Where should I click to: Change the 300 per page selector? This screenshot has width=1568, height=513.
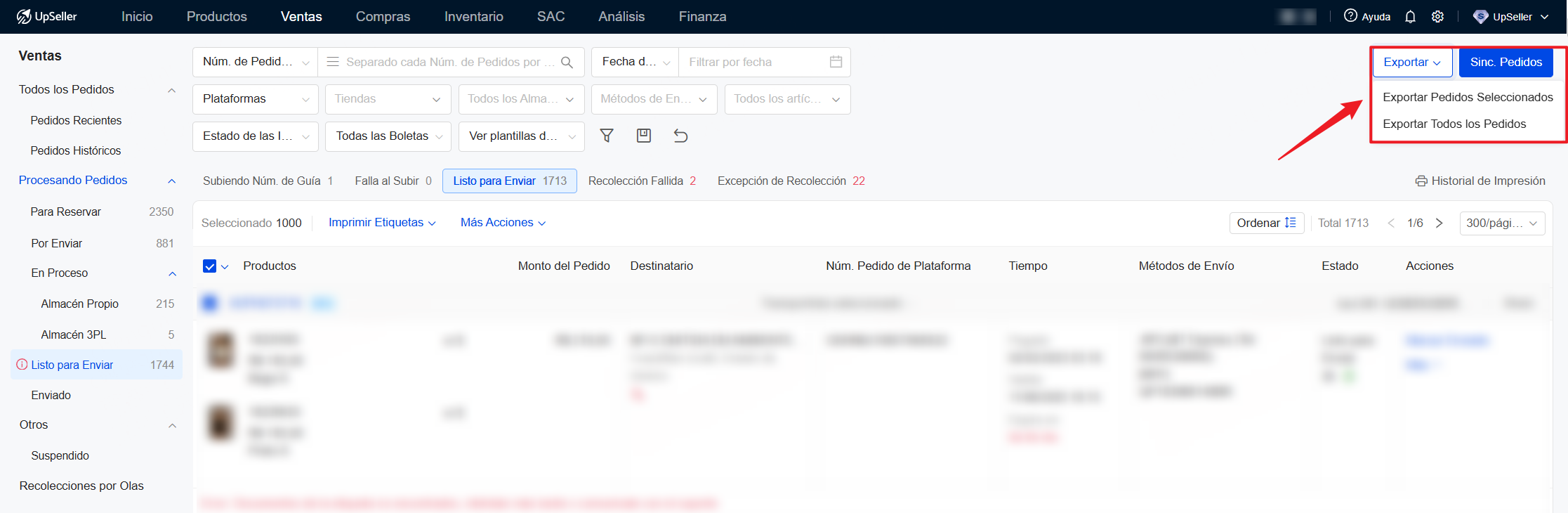click(1502, 223)
